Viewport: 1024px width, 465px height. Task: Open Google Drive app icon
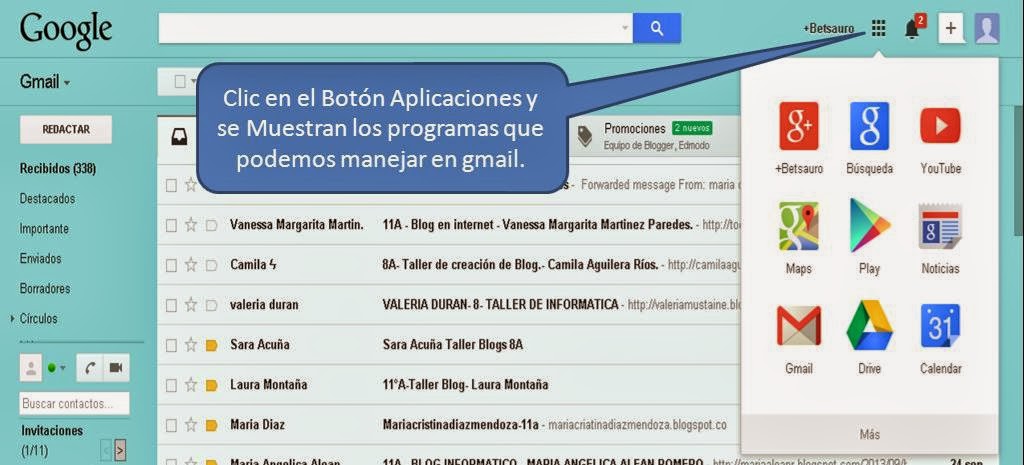pos(869,325)
